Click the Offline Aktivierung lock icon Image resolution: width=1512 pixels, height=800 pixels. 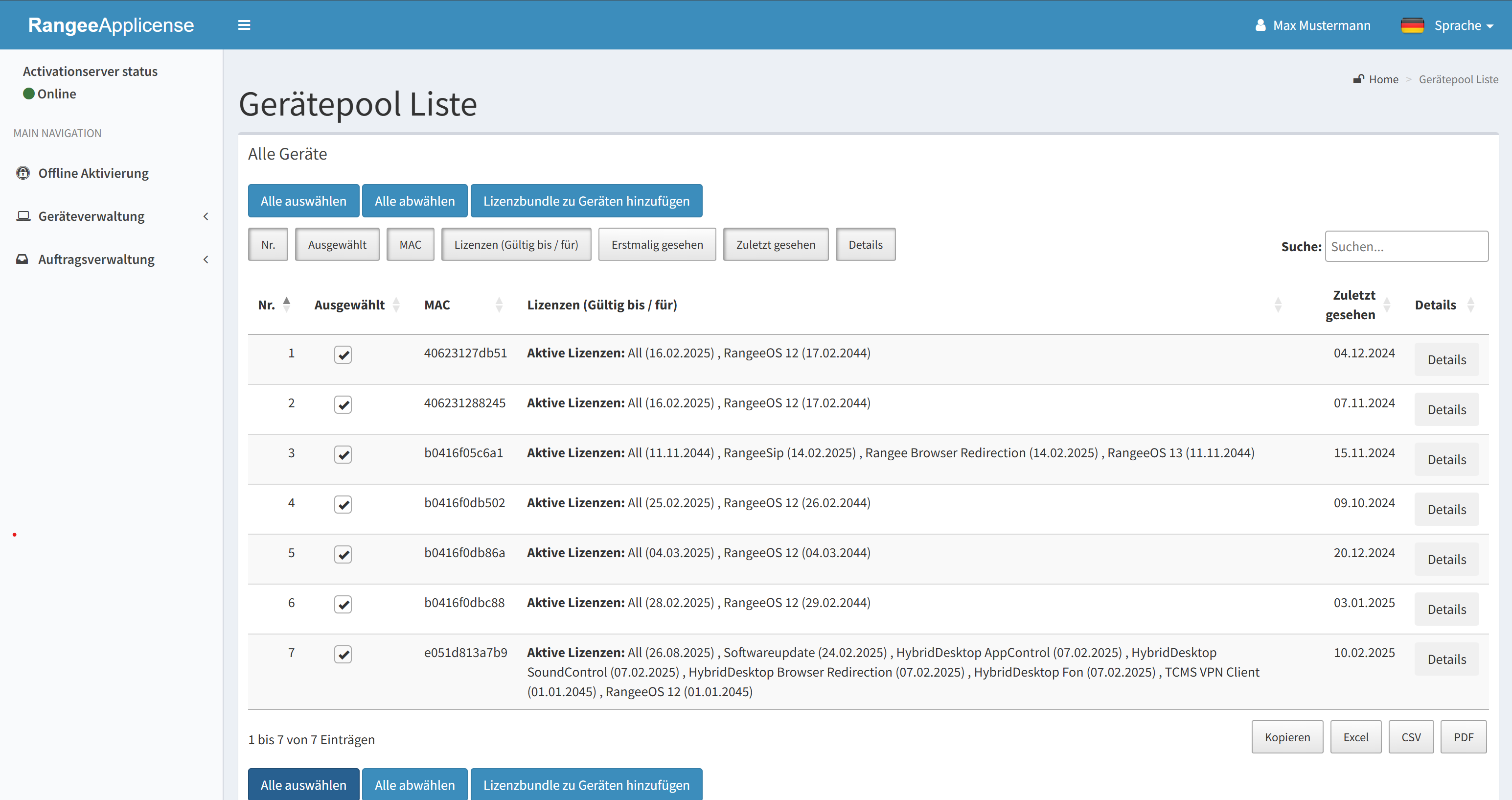23,173
